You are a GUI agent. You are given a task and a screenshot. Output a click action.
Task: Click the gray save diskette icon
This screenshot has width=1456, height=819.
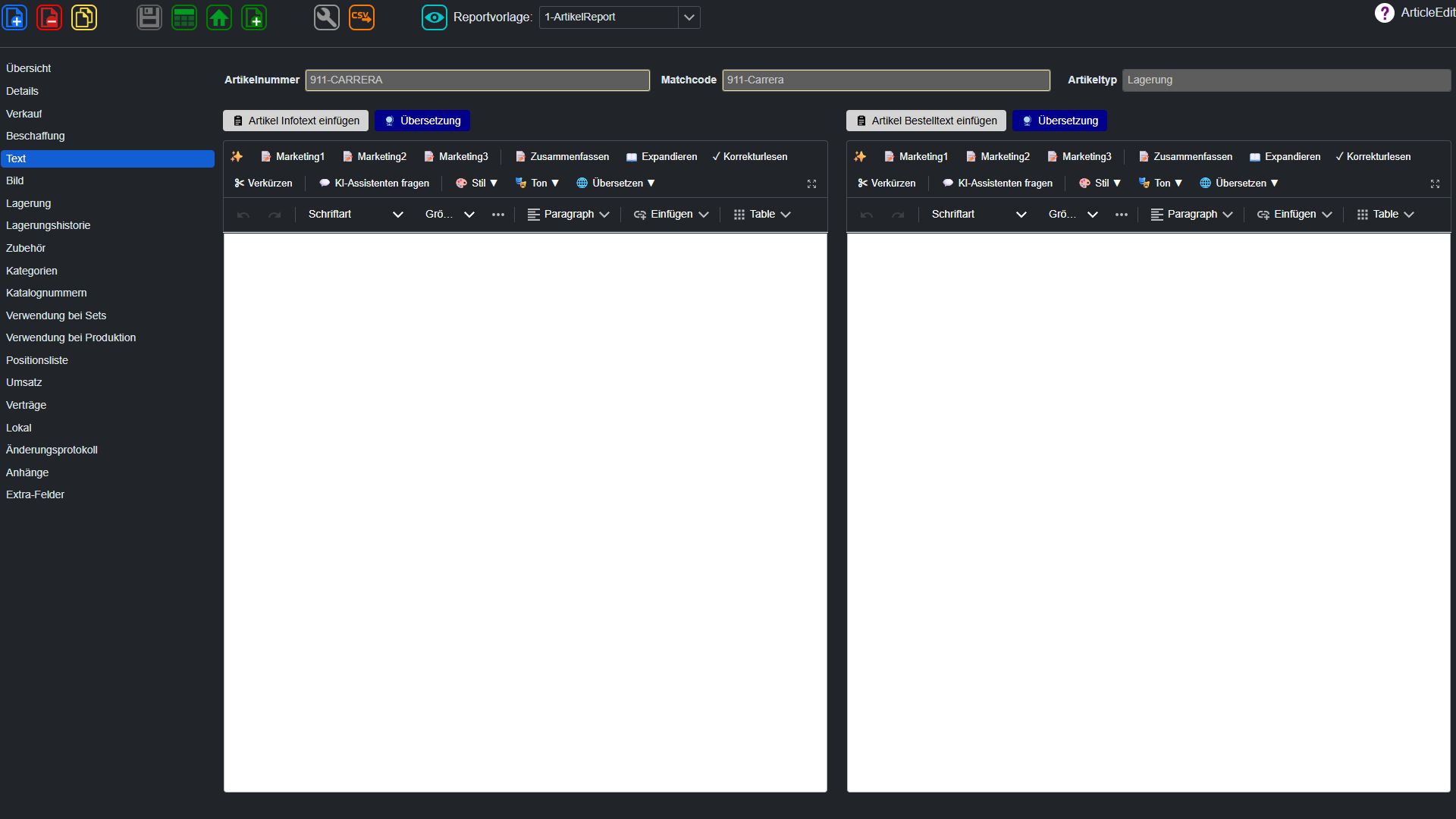[x=149, y=17]
